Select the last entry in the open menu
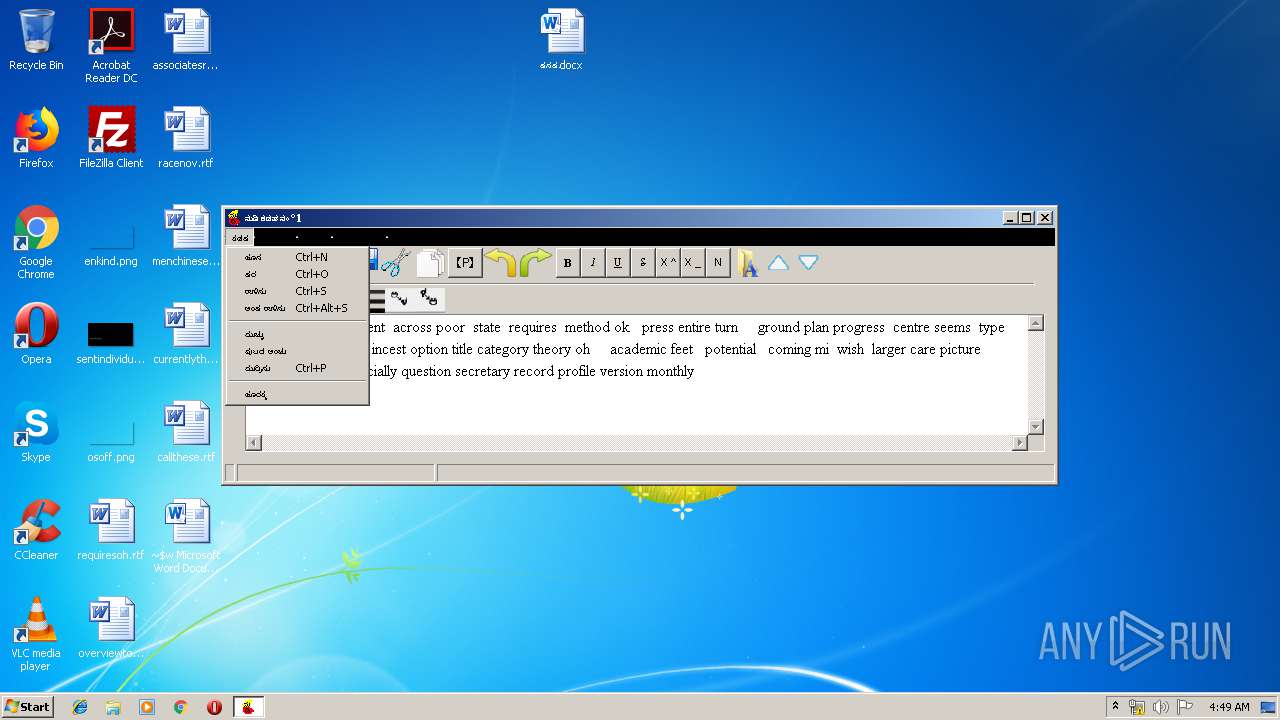1280x720 pixels. click(297, 394)
